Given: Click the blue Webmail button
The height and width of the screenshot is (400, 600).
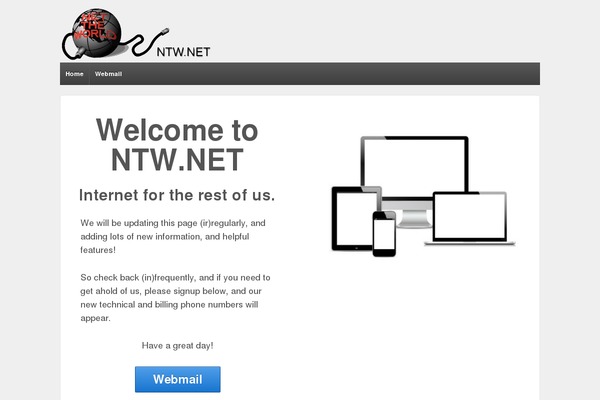Looking at the screenshot, I should pos(178,379).
